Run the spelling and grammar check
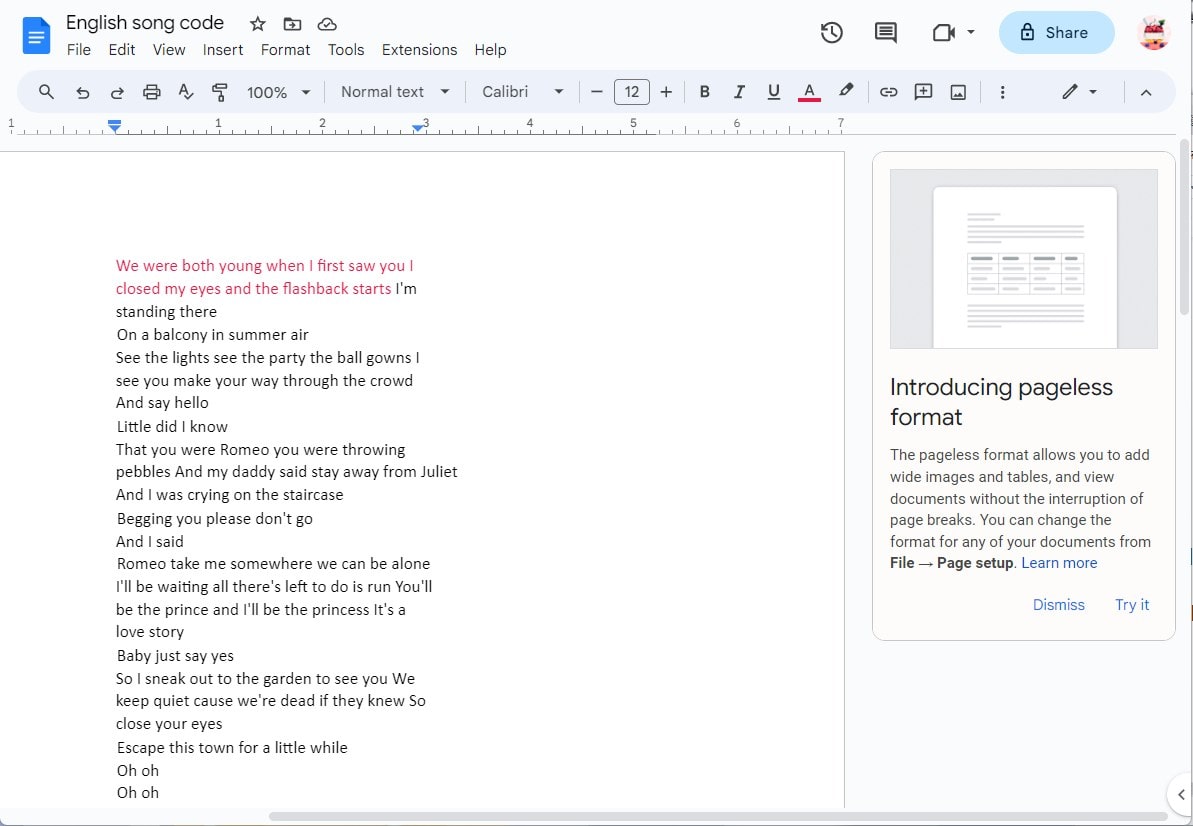This screenshot has width=1193, height=826. coord(185,91)
